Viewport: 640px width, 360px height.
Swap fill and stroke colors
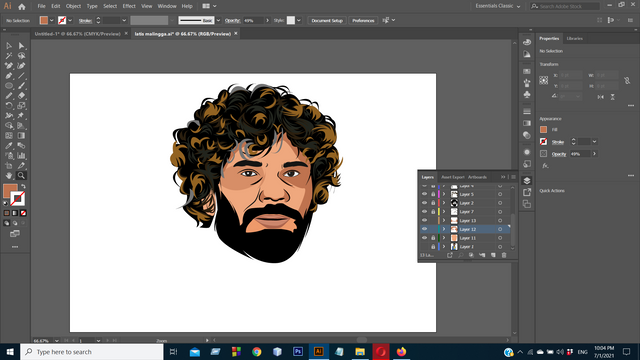[23, 187]
